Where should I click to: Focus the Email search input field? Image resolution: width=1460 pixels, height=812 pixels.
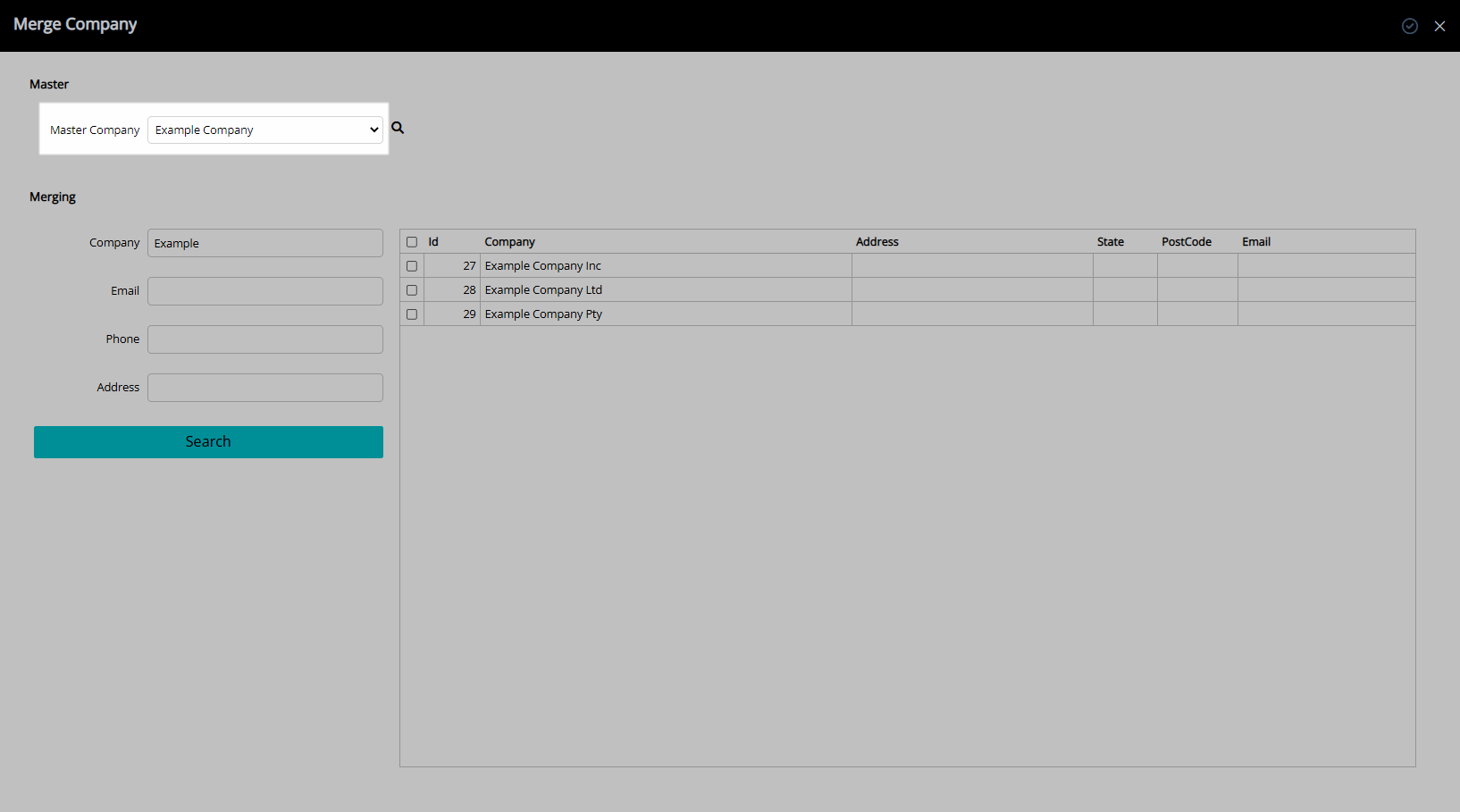tap(265, 291)
